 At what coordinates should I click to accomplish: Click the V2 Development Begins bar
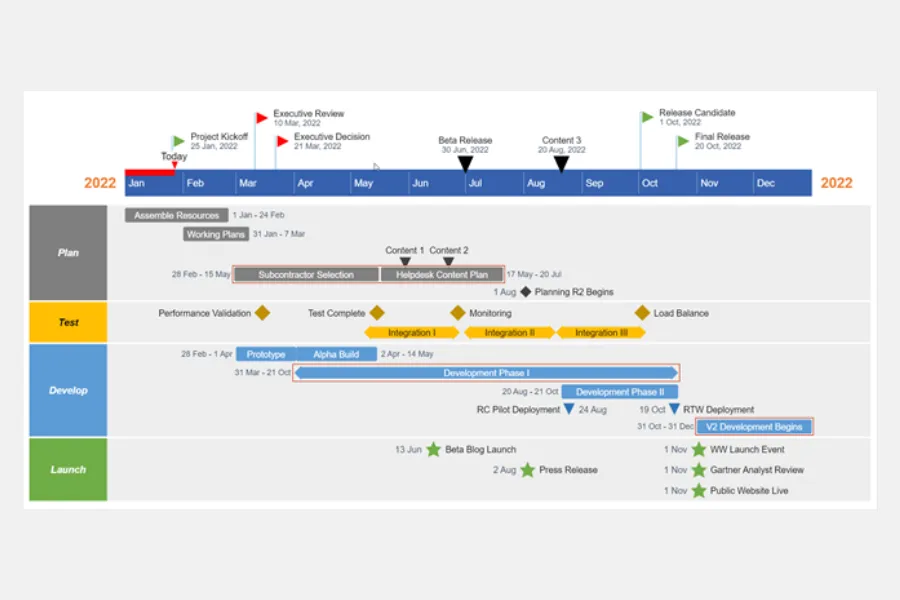point(755,426)
